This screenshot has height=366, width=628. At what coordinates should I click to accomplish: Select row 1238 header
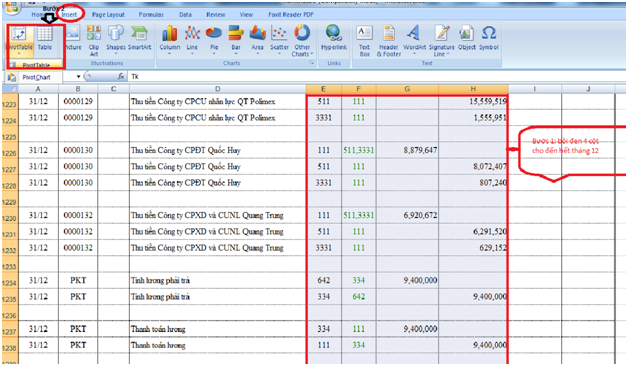pos(10,346)
